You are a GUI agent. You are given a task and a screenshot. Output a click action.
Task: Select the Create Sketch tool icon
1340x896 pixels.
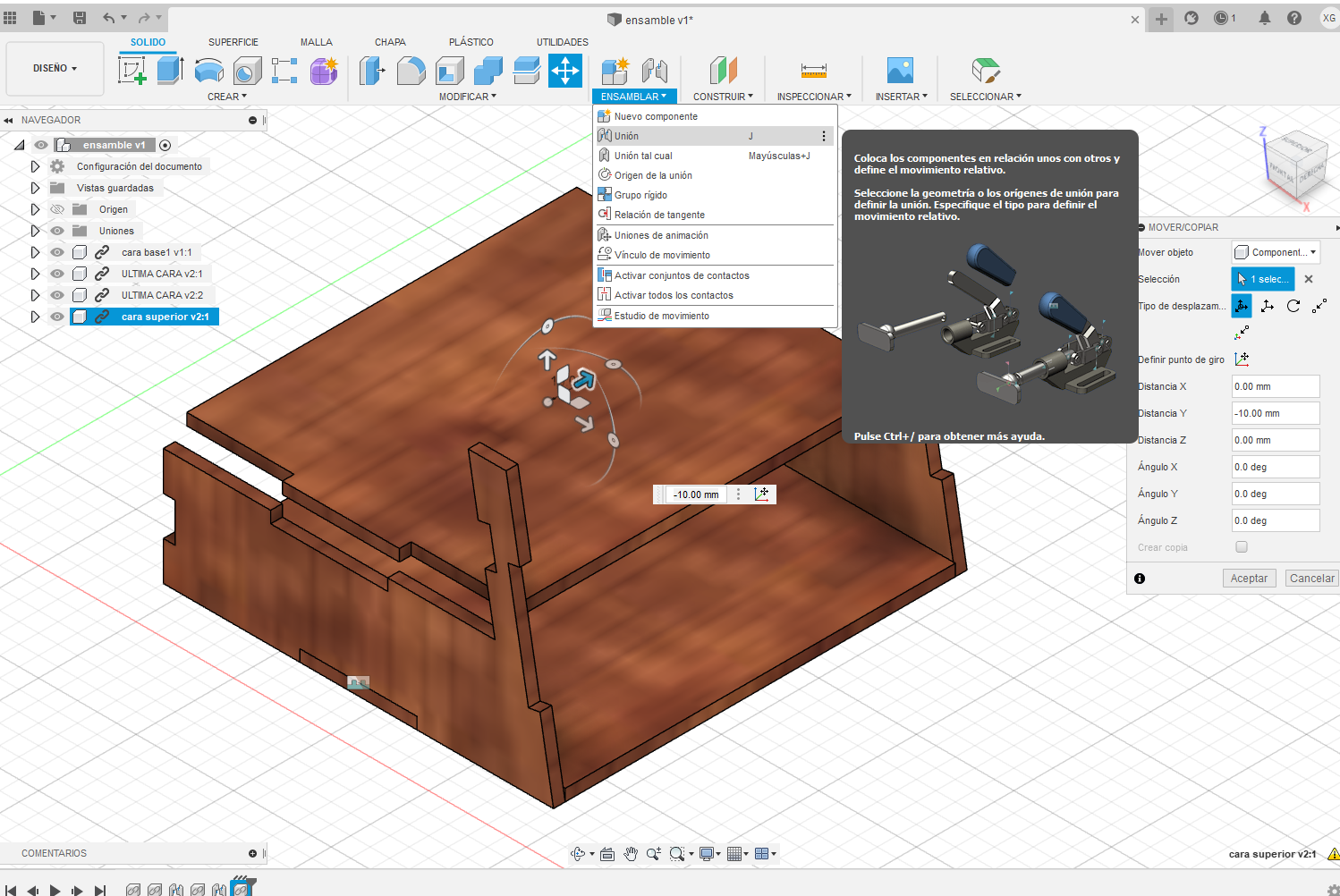tap(132, 71)
